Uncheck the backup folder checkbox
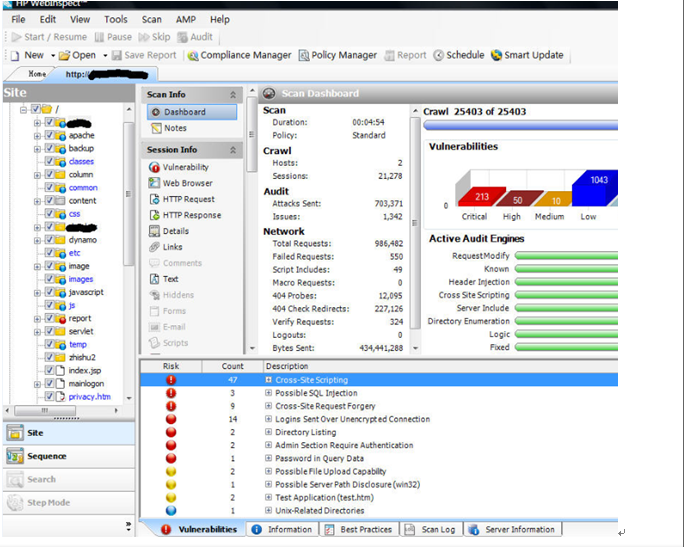 coord(49,148)
